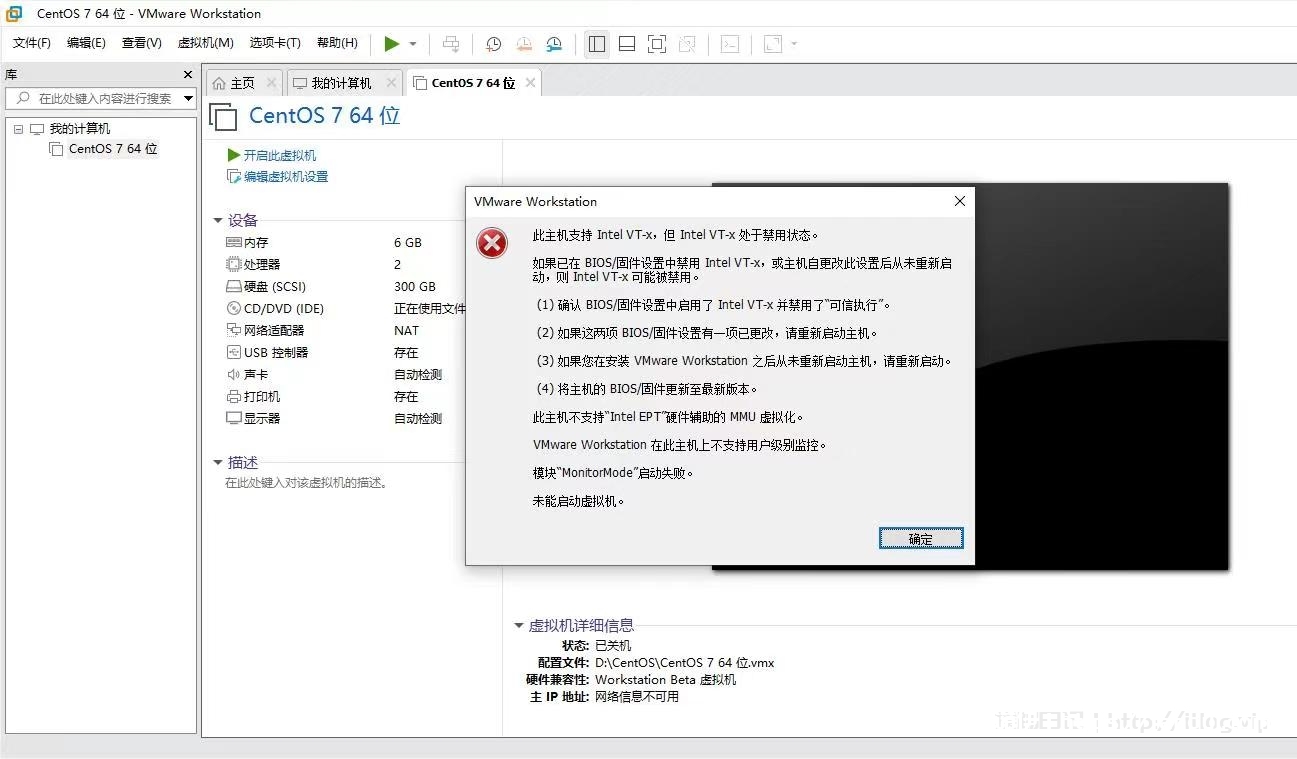This screenshot has width=1297, height=759.
Task: Click the 打印机 printer device icon
Action: pyautogui.click(x=234, y=396)
